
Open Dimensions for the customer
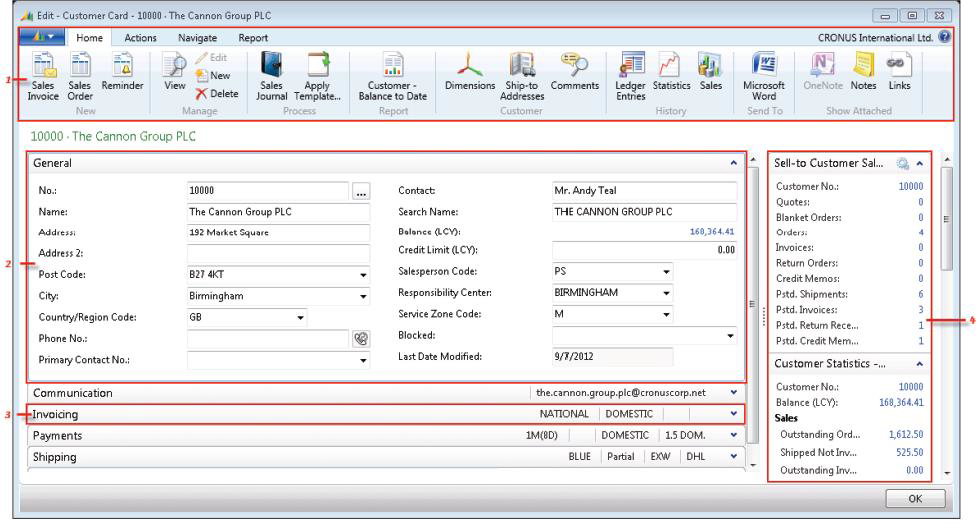click(470, 71)
